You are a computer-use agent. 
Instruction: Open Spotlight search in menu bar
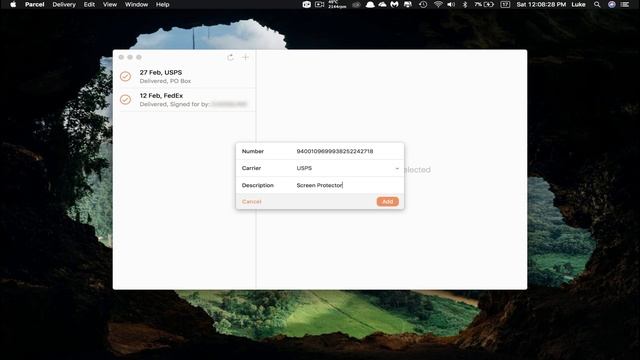[x=597, y=4]
